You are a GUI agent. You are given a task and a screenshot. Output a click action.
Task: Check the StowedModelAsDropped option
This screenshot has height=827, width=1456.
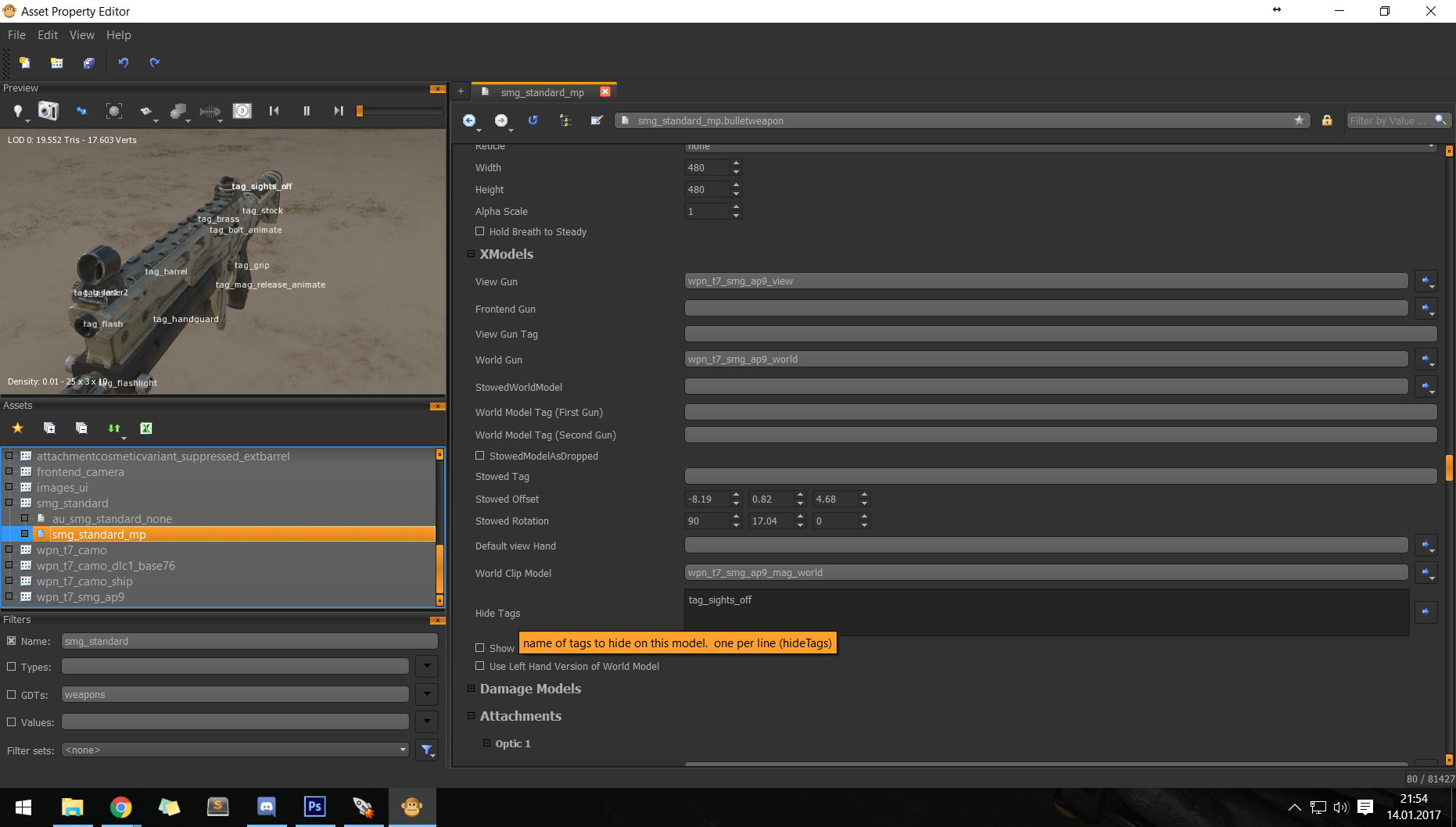pyautogui.click(x=480, y=456)
